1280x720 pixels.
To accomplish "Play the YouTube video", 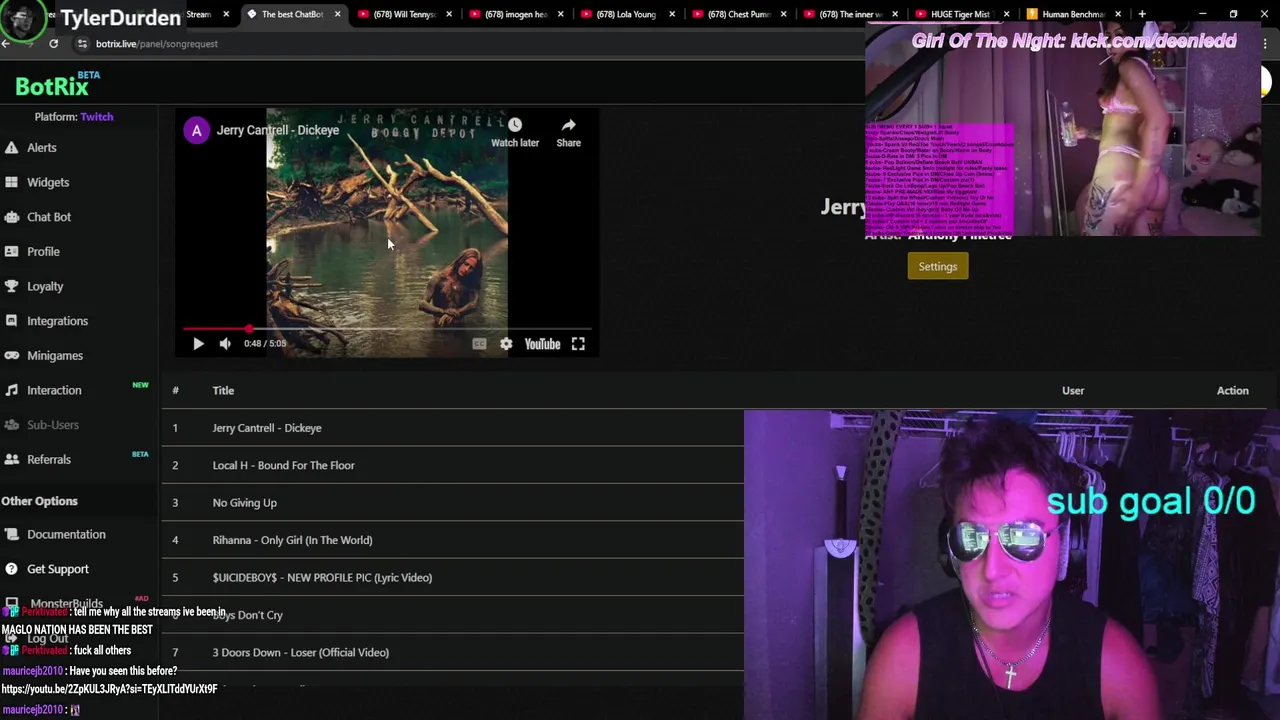I will point(198,344).
